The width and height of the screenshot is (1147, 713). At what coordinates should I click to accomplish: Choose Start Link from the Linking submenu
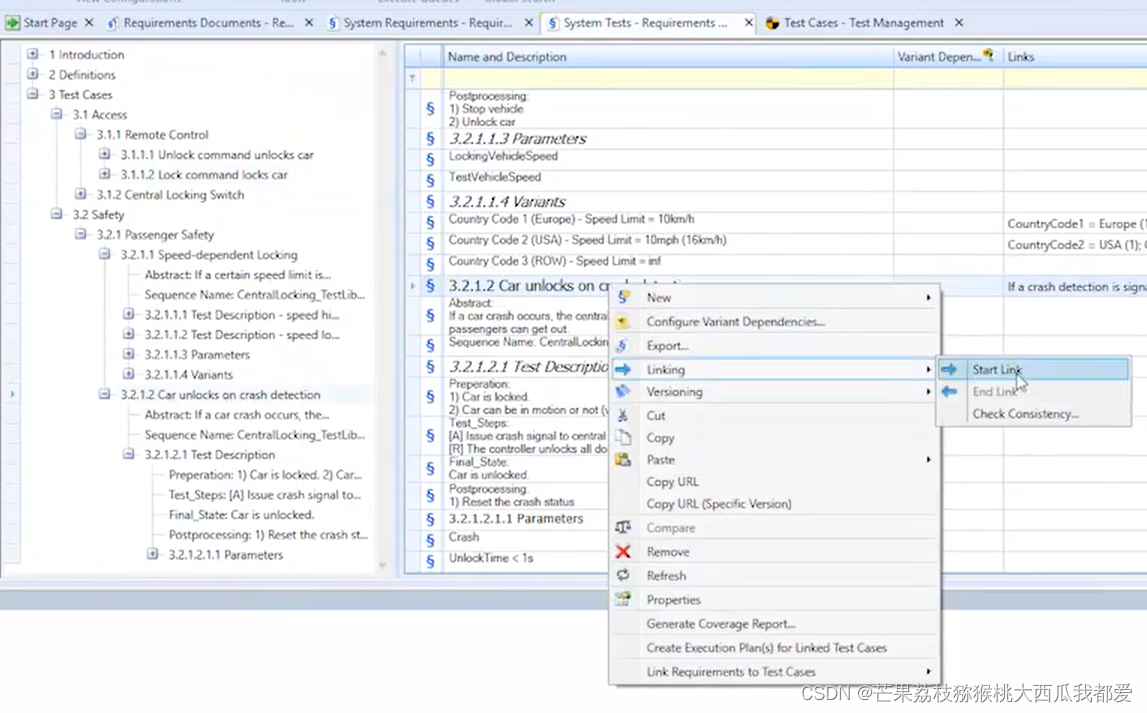click(1033, 369)
